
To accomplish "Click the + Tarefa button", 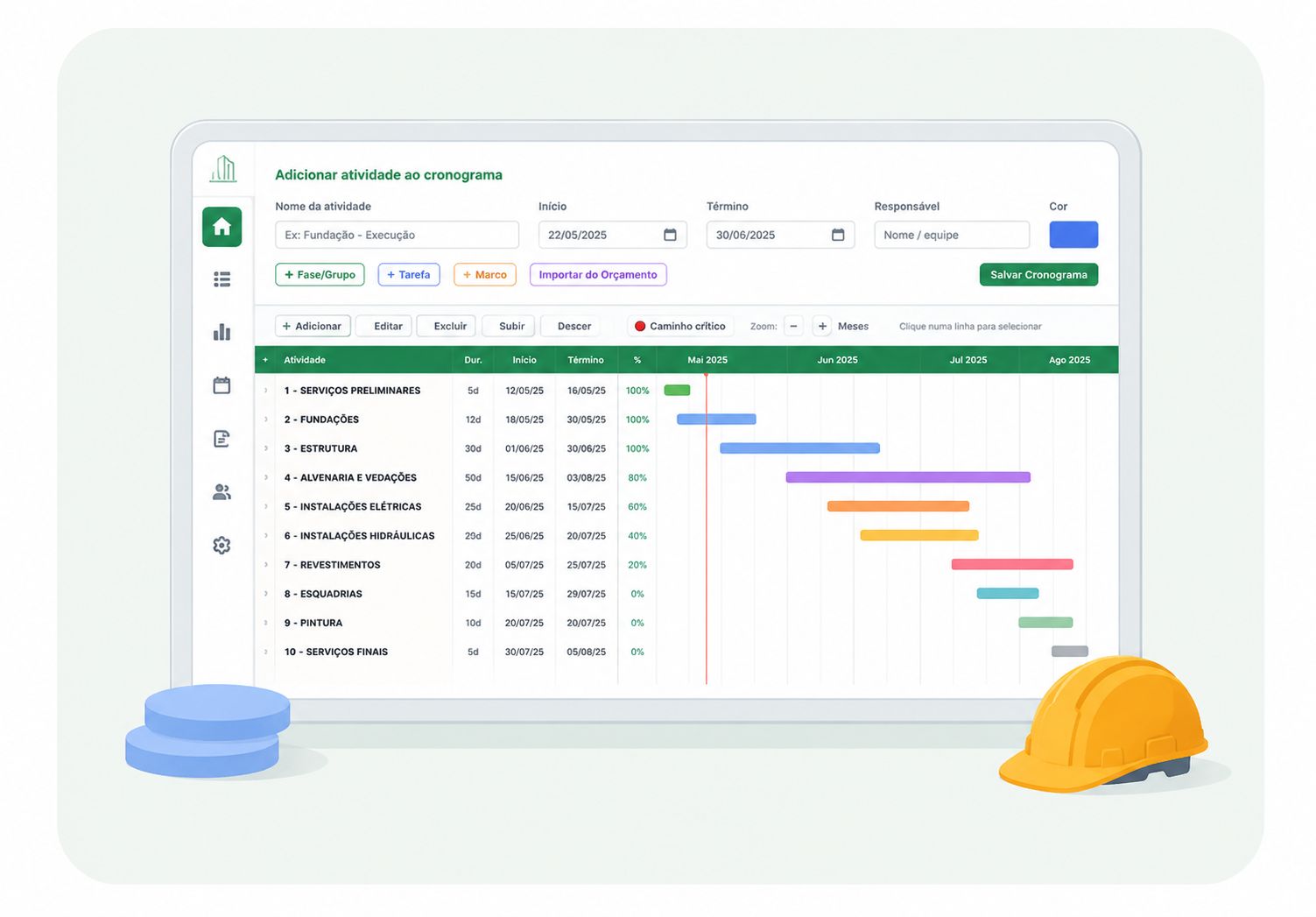I will pyautogui.click(x=409, y=274).
